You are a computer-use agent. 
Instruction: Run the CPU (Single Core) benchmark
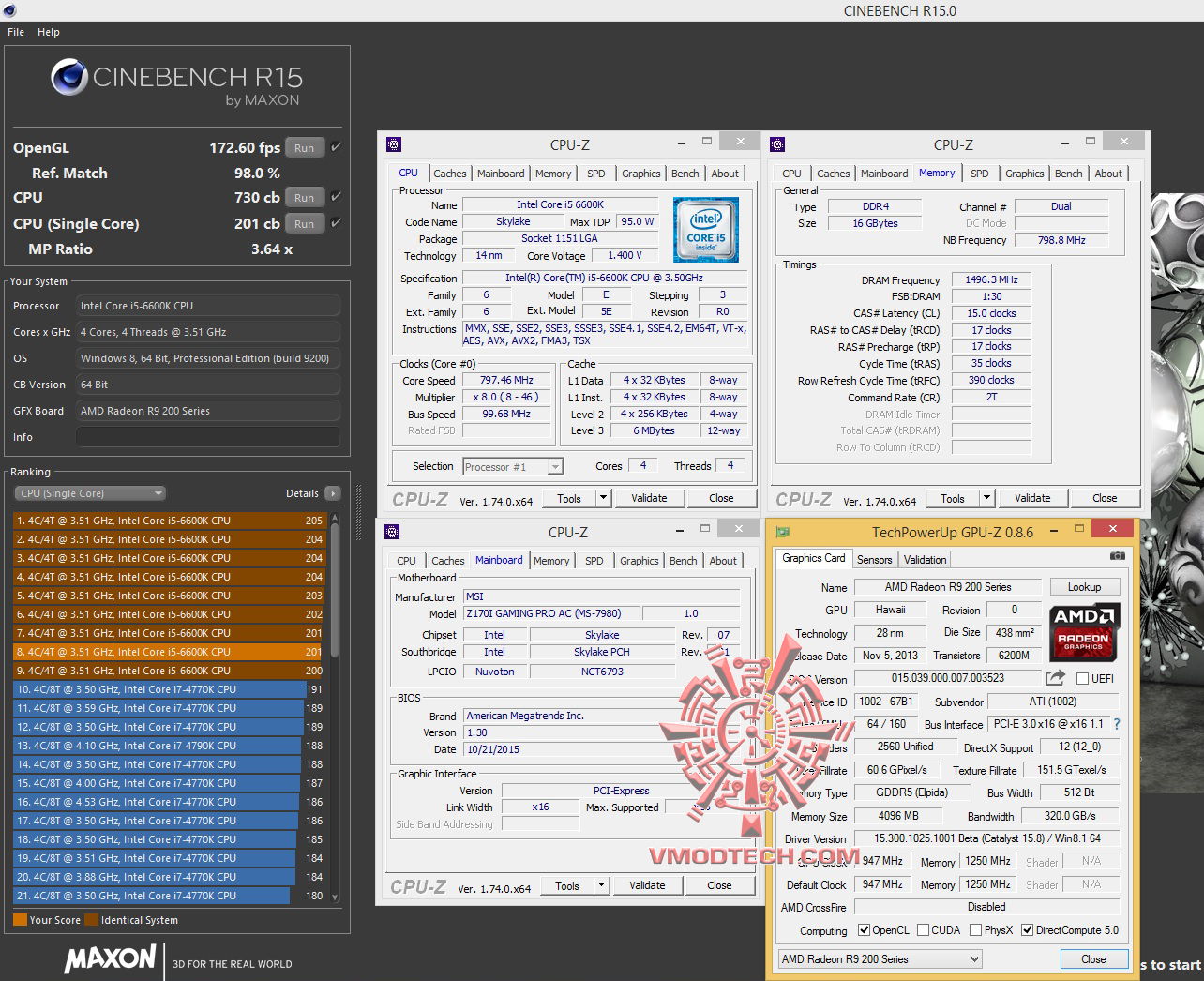(x=305, y=223)
